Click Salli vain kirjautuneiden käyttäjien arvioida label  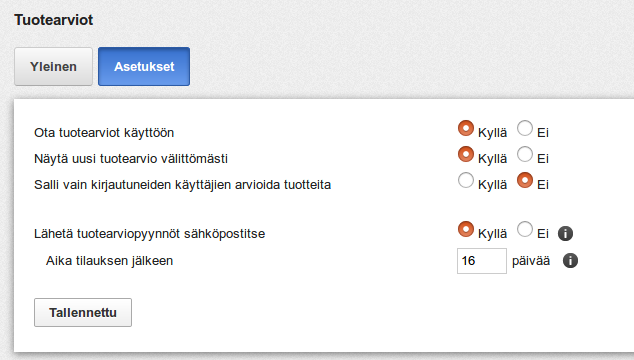click(x=182, y=185)
